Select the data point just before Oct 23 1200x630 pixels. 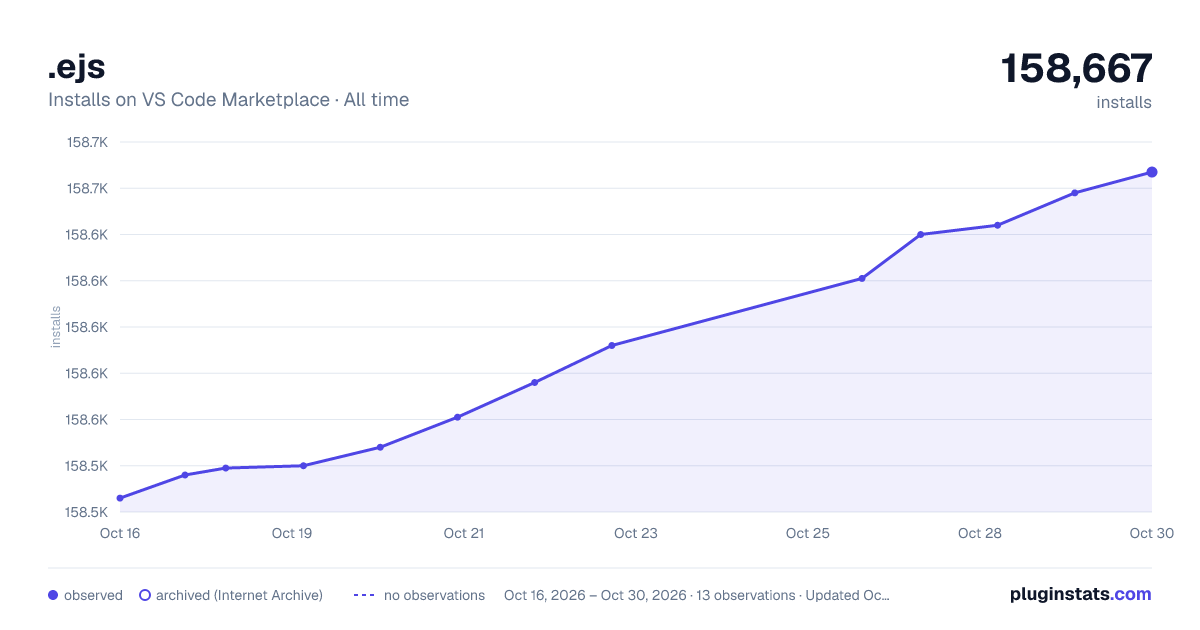612,345
